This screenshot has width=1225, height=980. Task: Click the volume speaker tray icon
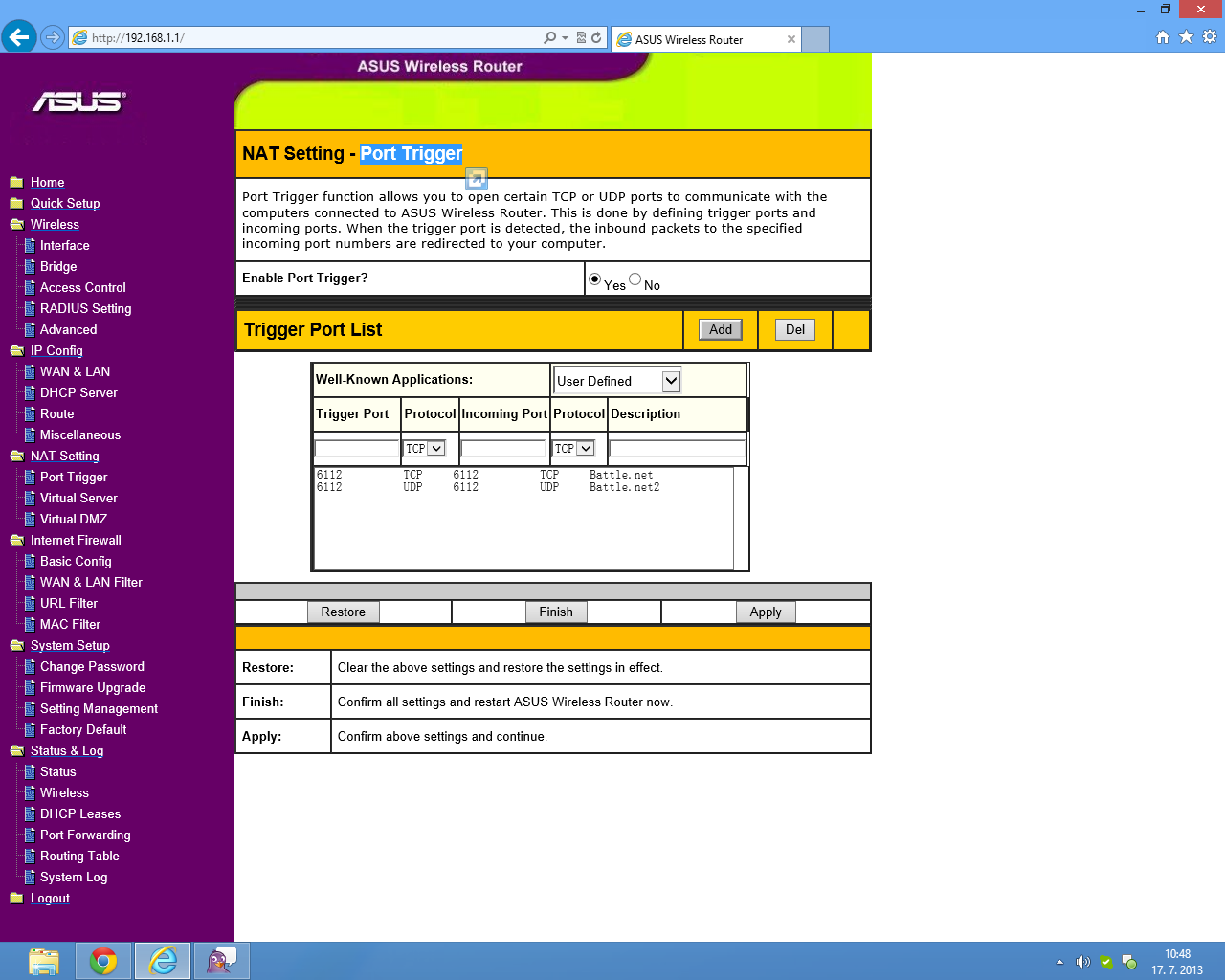click(1082, 962)
